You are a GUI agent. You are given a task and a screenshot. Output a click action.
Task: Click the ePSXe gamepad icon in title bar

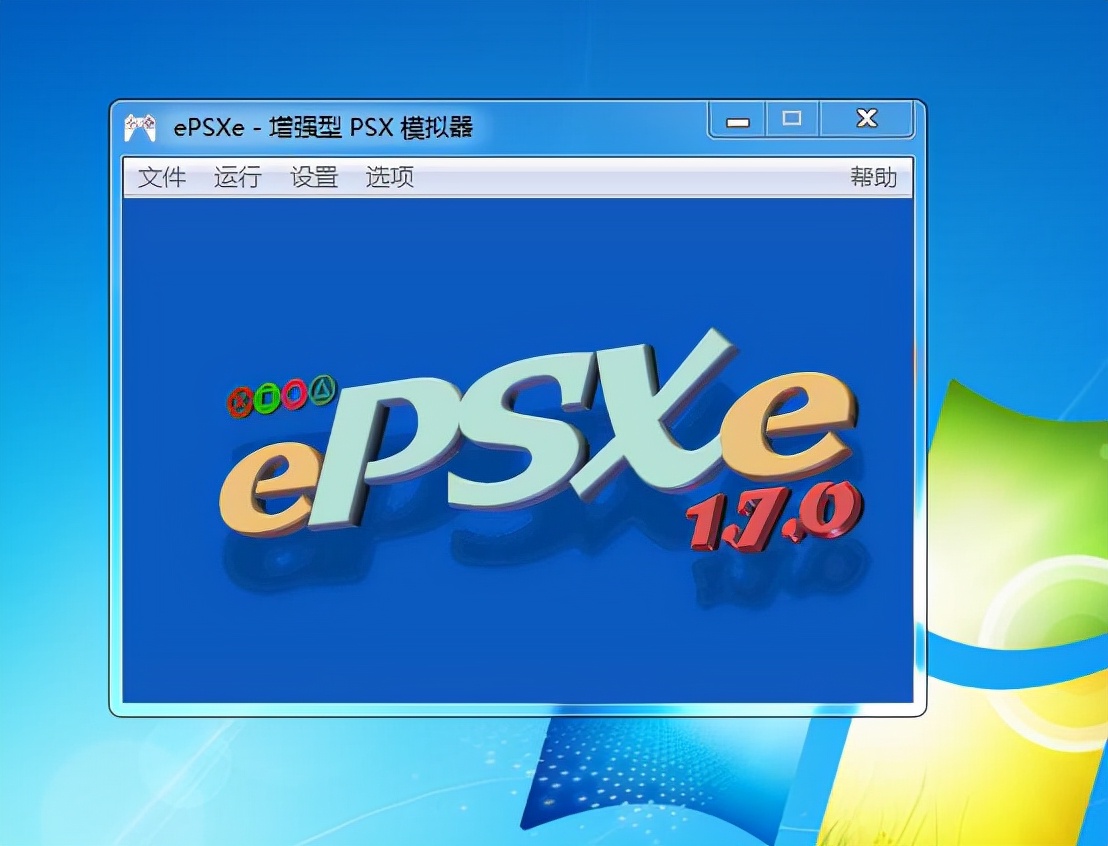(x=139, y=127)
